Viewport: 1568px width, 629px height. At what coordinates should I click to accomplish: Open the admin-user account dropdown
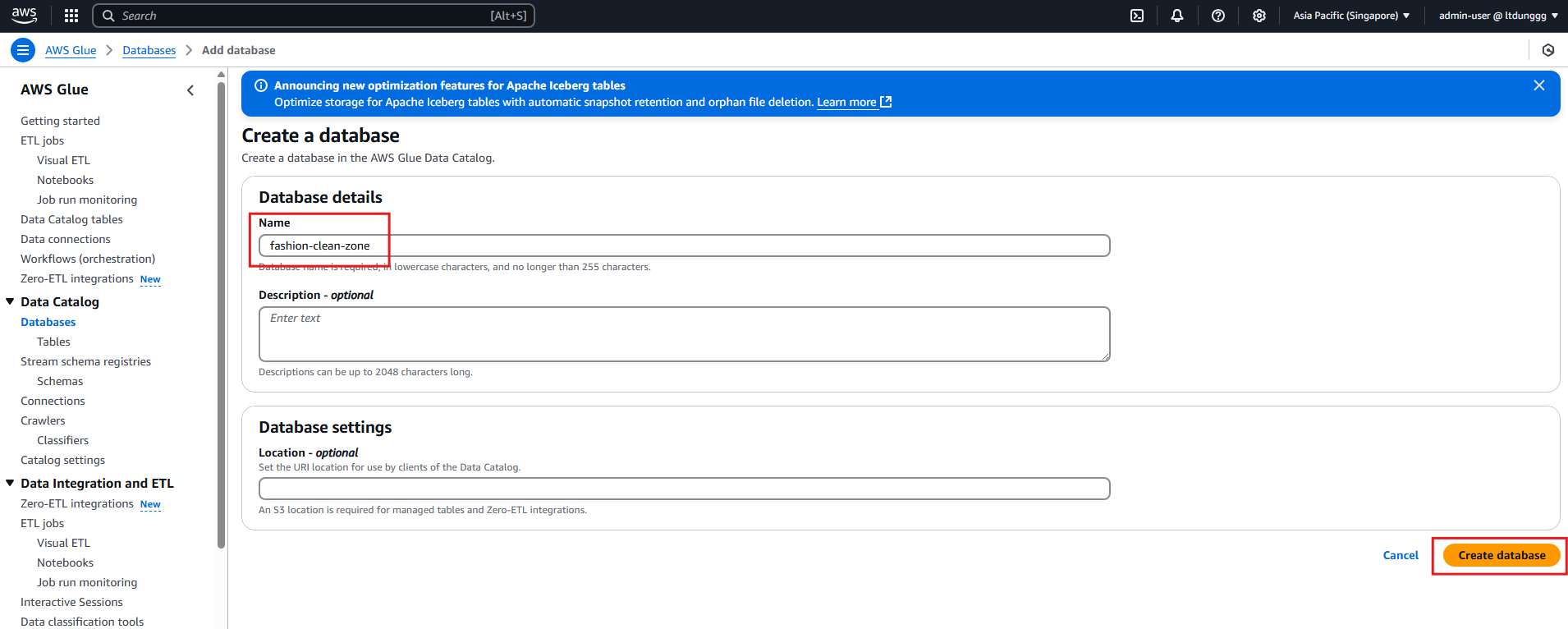[x=1498, y=16]
